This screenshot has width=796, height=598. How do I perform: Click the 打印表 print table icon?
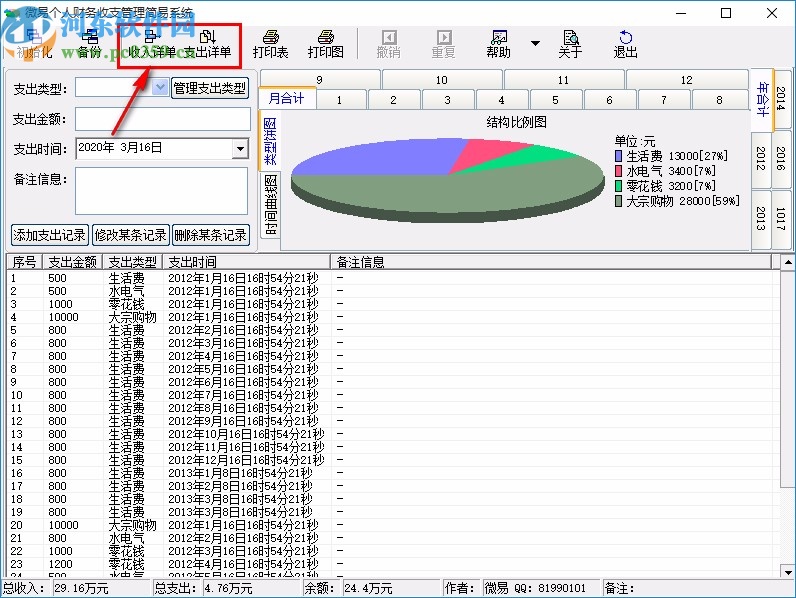[x=271, y=44]
